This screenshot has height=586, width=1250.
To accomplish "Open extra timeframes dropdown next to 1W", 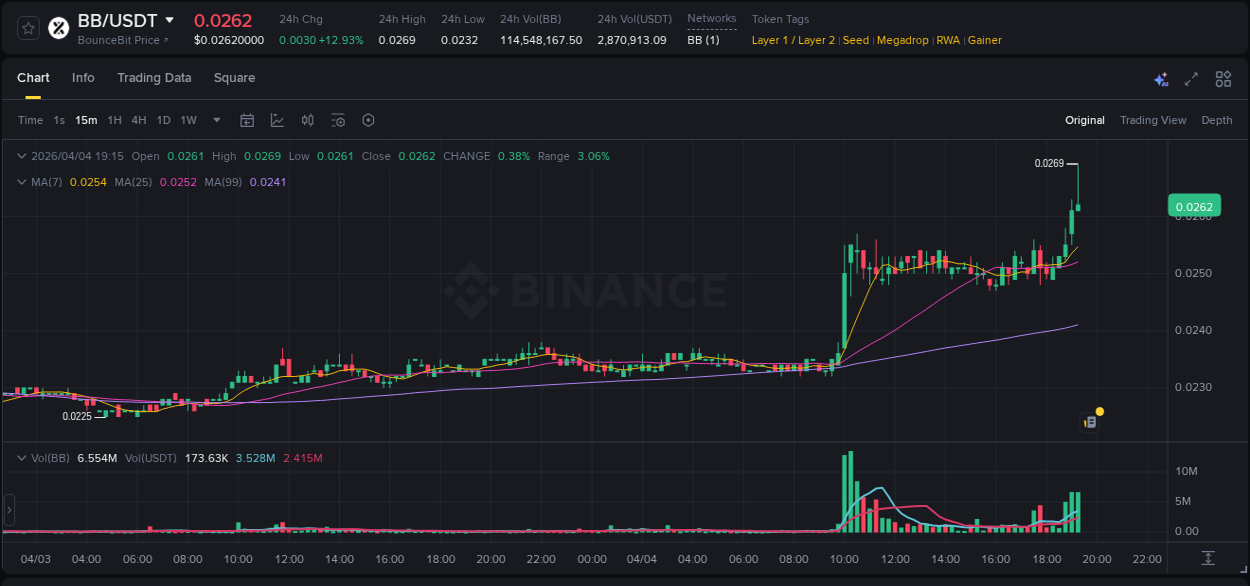I will [215, 120].
